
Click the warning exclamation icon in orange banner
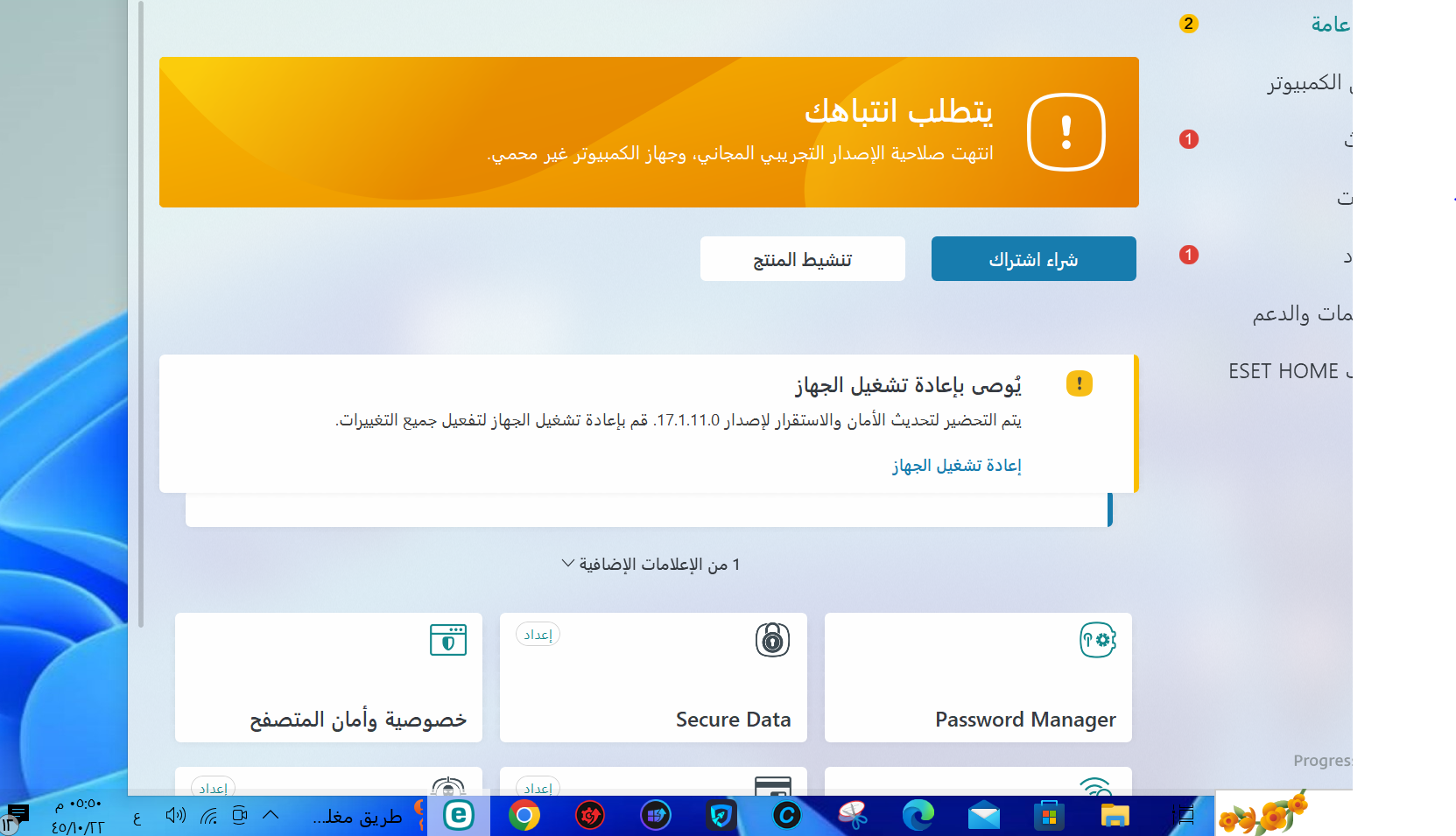click(1066, 132)
